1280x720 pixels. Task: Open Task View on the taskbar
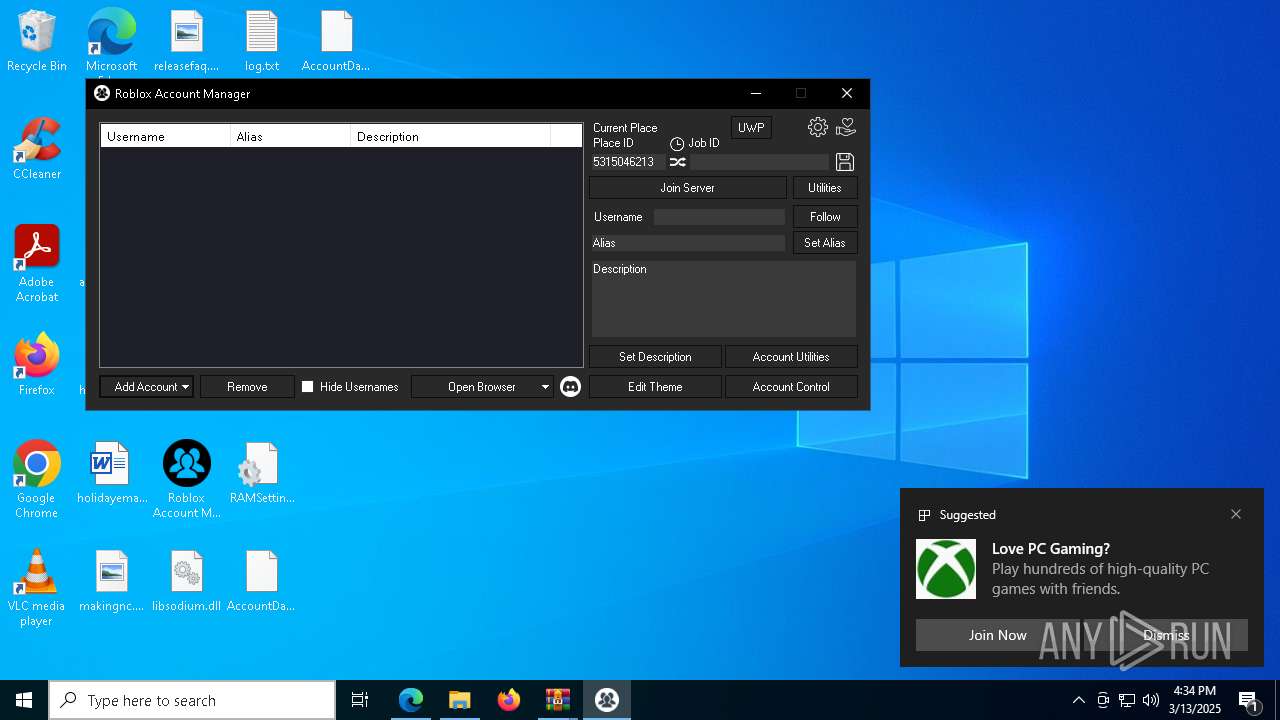coord(361,700)
